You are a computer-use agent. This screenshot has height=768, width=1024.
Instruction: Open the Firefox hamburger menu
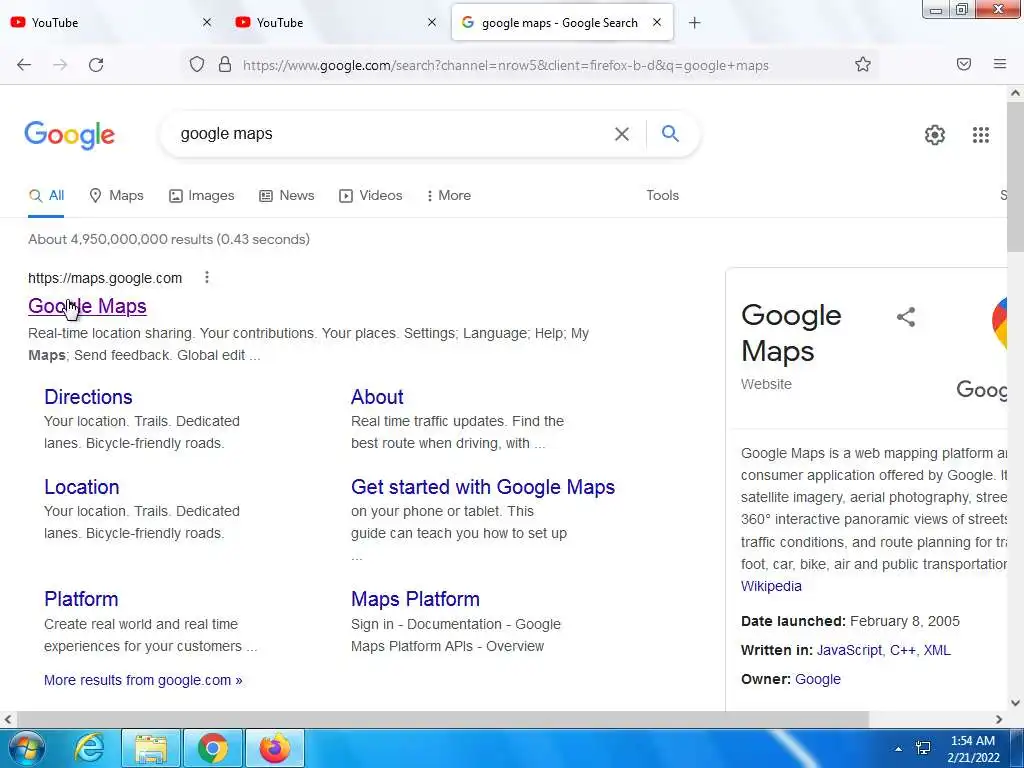pyautogui.click(x=999, y=64)
